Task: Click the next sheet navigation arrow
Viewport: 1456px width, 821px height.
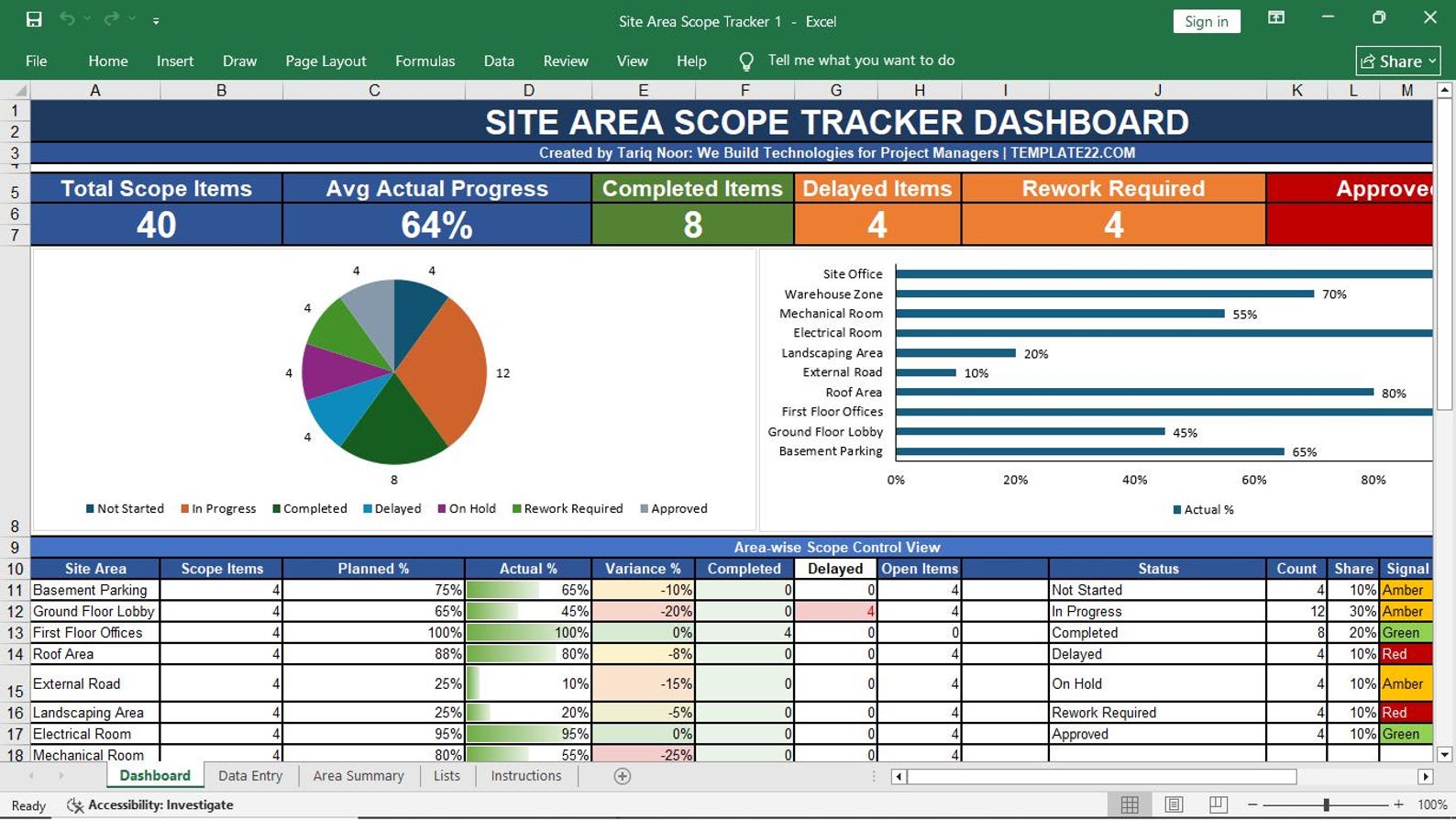Action: click(x=61, y=776)
